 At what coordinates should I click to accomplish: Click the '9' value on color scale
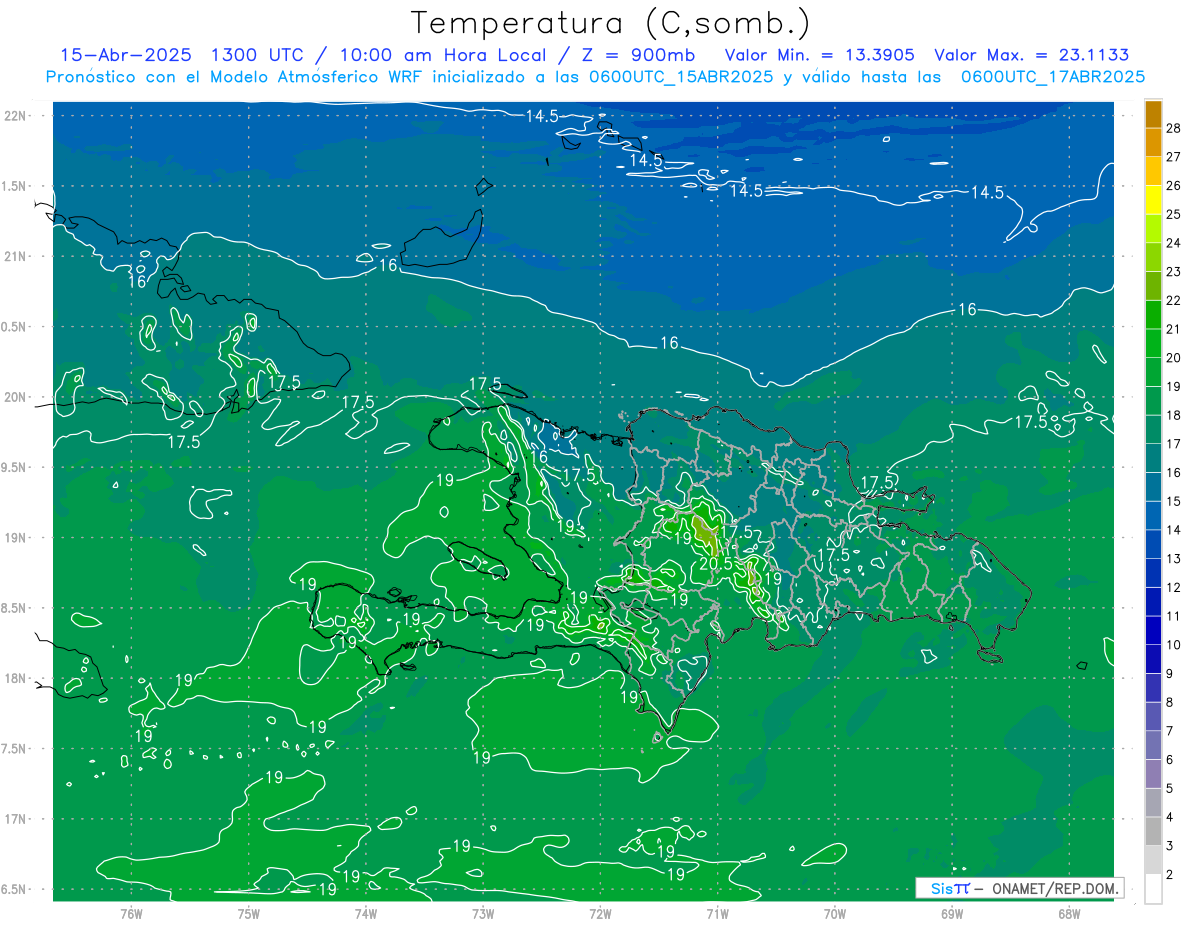pos(1170,674)
